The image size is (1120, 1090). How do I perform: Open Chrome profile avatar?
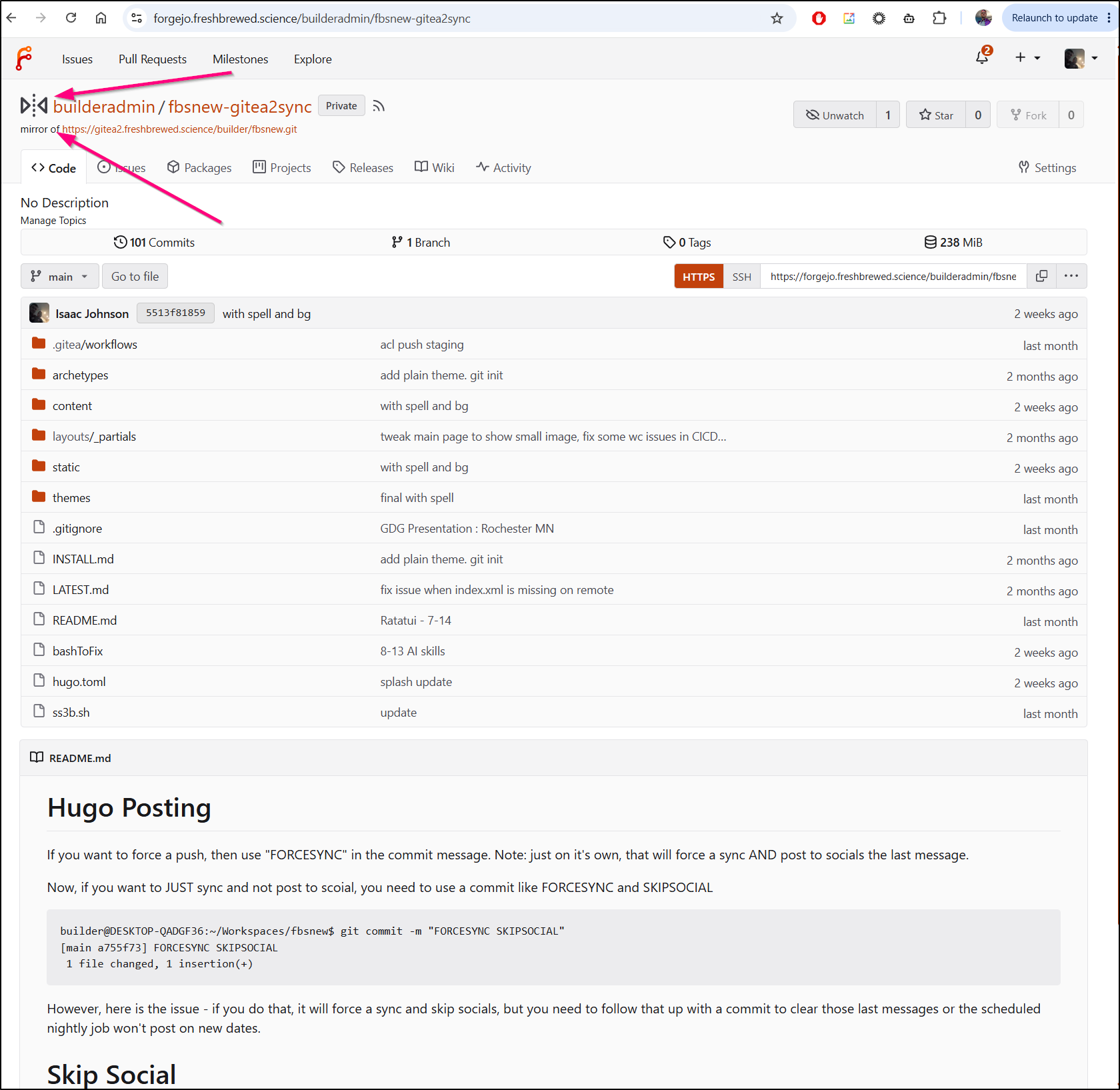(x=983, y=18)
